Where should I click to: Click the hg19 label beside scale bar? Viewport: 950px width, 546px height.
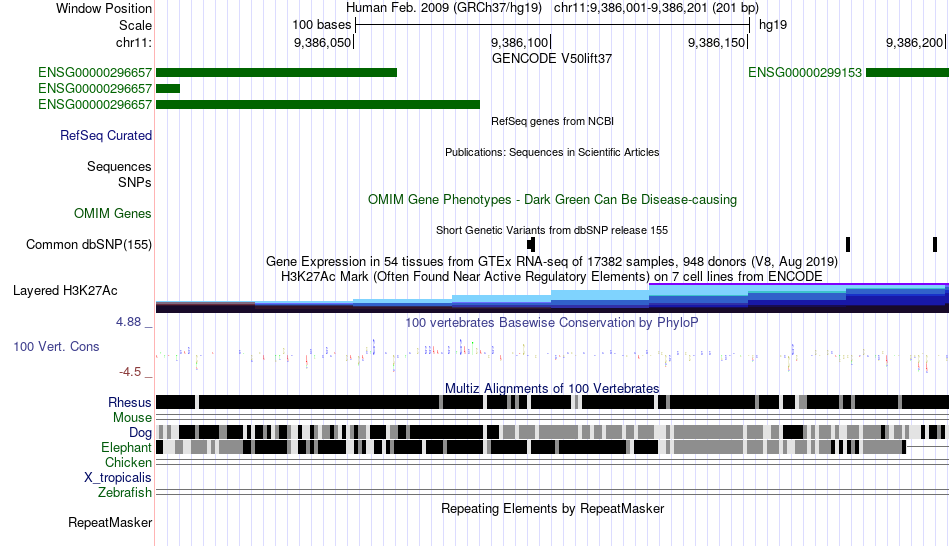coord(773,25)
